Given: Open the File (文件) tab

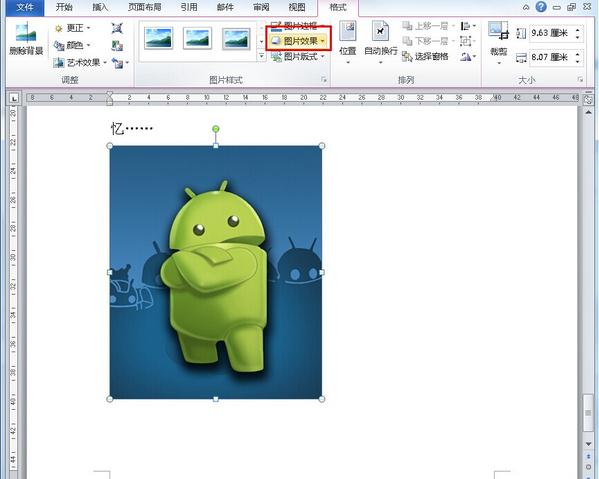Looking at the screenshot, I should [24, 7].
